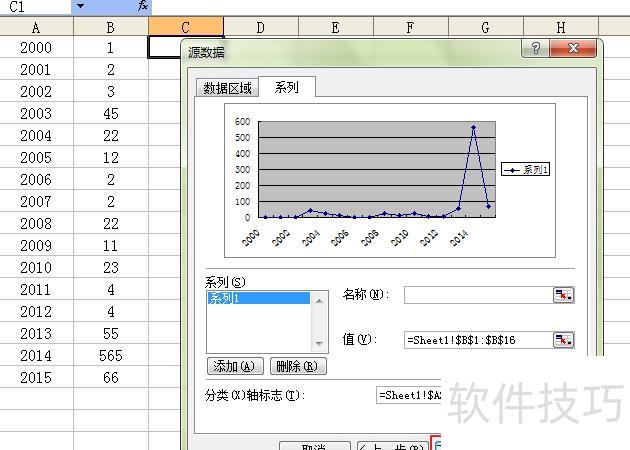Select cell containing 2015
This screenshot has width=630, height=450.
pyautogui.click(x=36, y=378)
